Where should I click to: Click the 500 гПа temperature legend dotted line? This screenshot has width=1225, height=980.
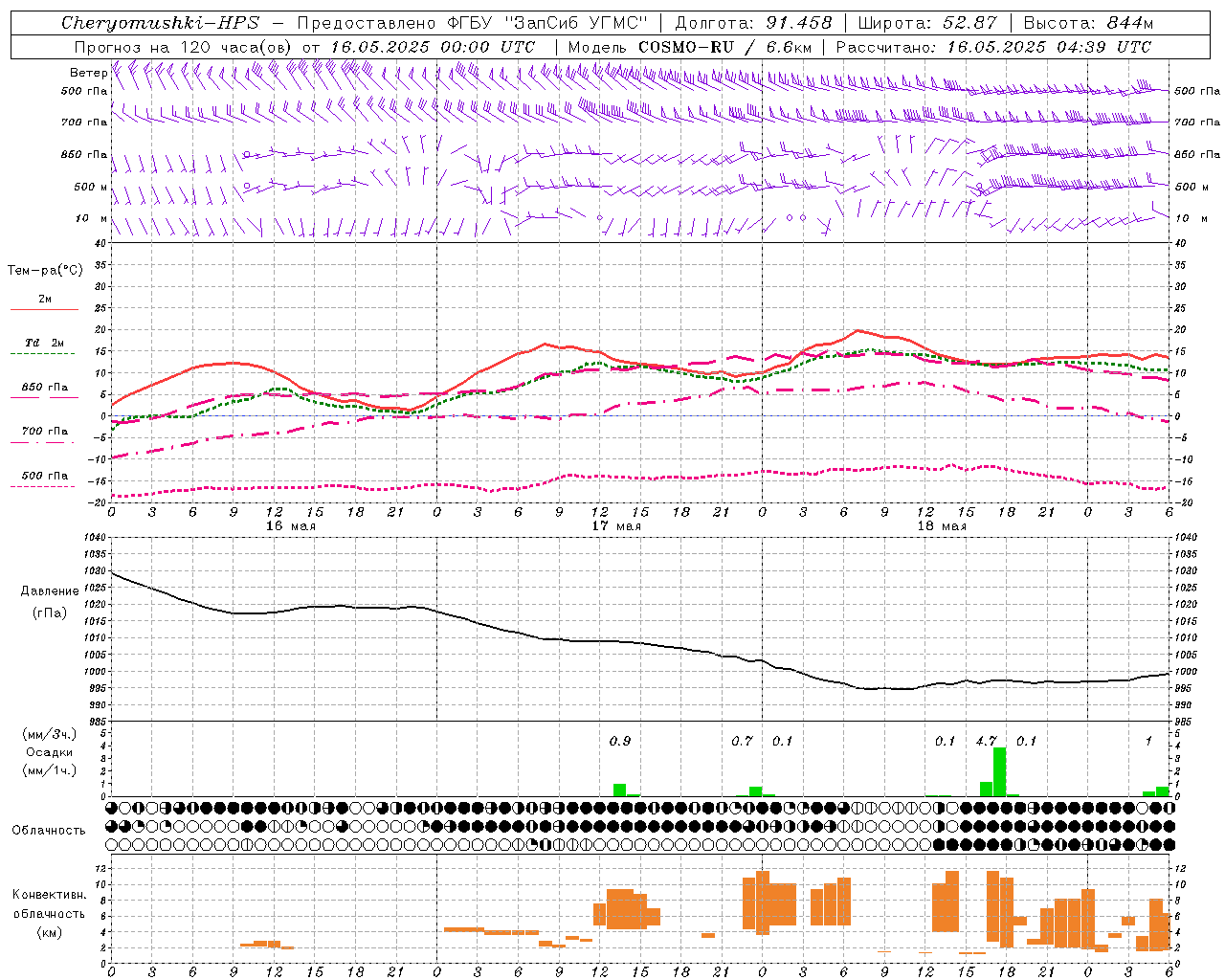tap(43, 487)
